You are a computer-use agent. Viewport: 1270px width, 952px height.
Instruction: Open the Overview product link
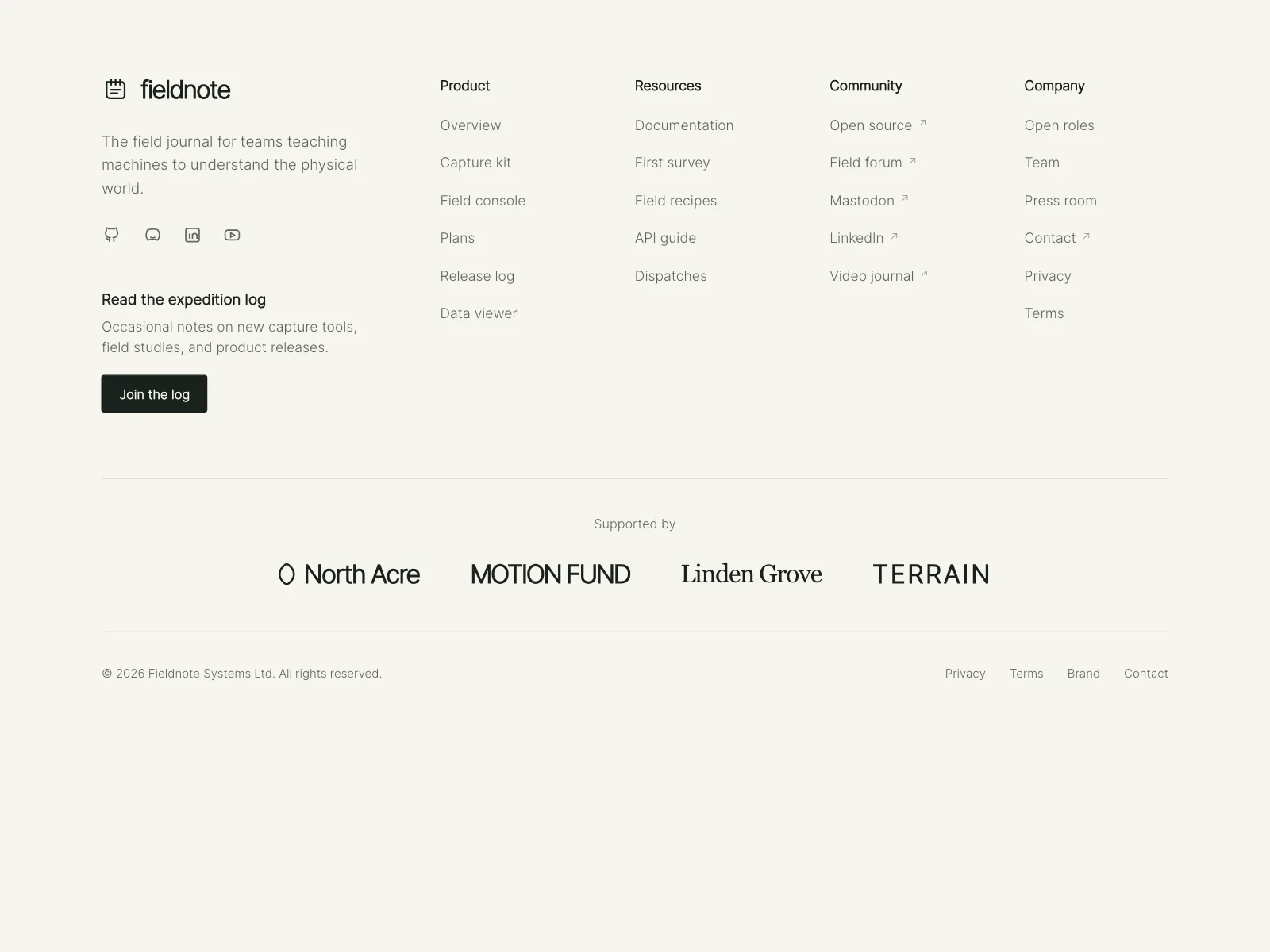471,125
